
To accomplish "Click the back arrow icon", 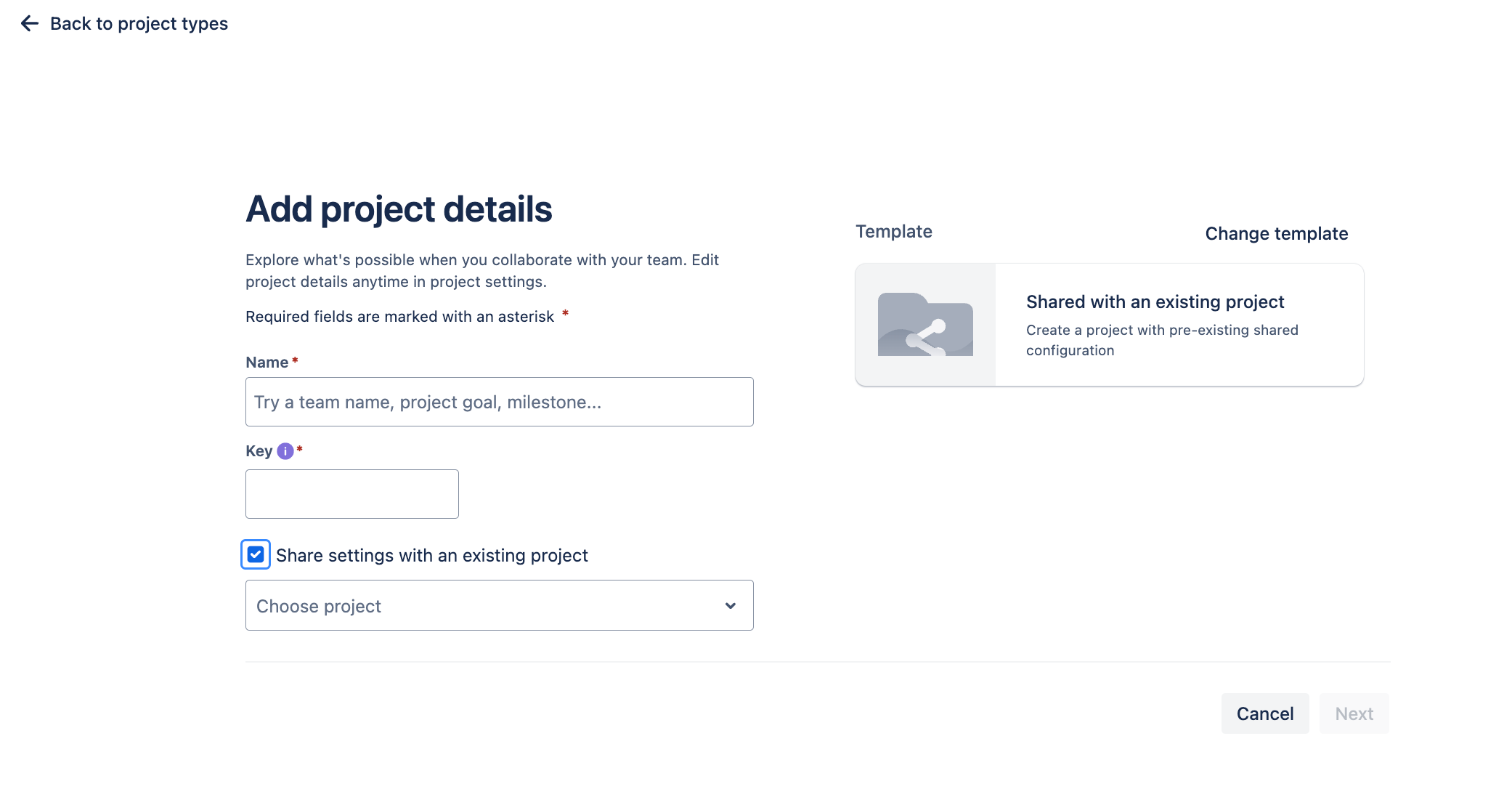I will tap(28, 24).
